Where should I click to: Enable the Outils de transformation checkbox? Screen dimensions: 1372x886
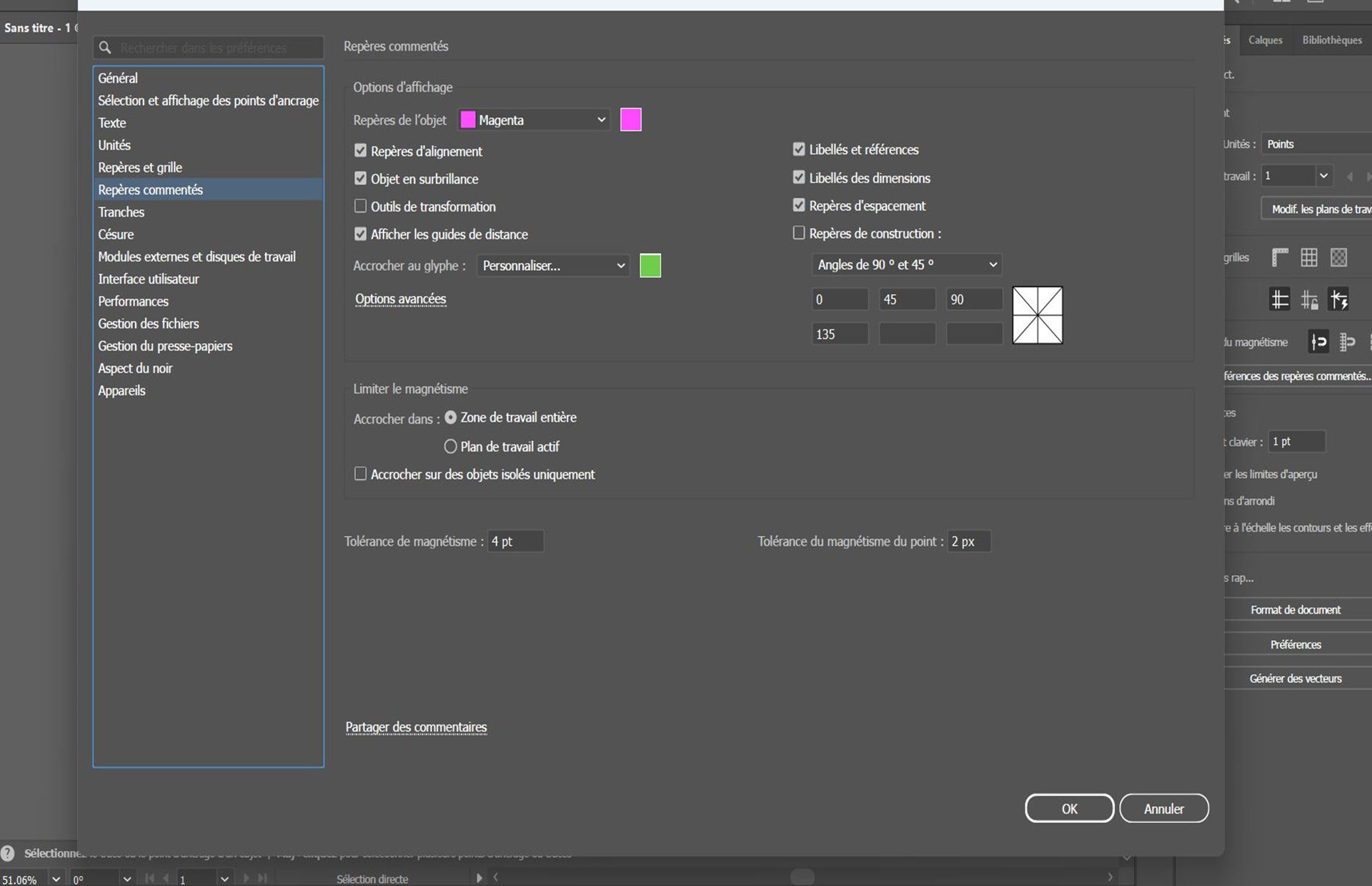361,206
